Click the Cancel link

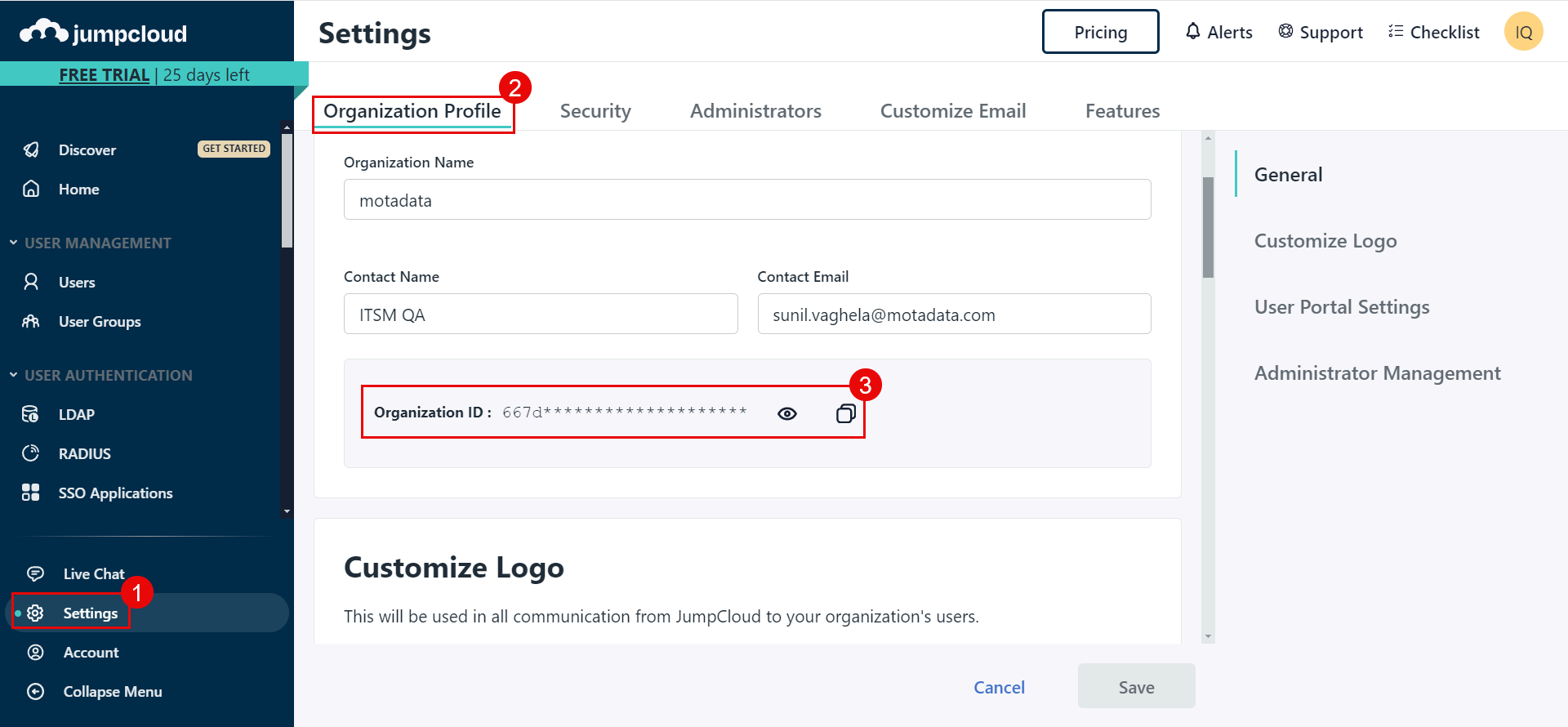point(999,687)
